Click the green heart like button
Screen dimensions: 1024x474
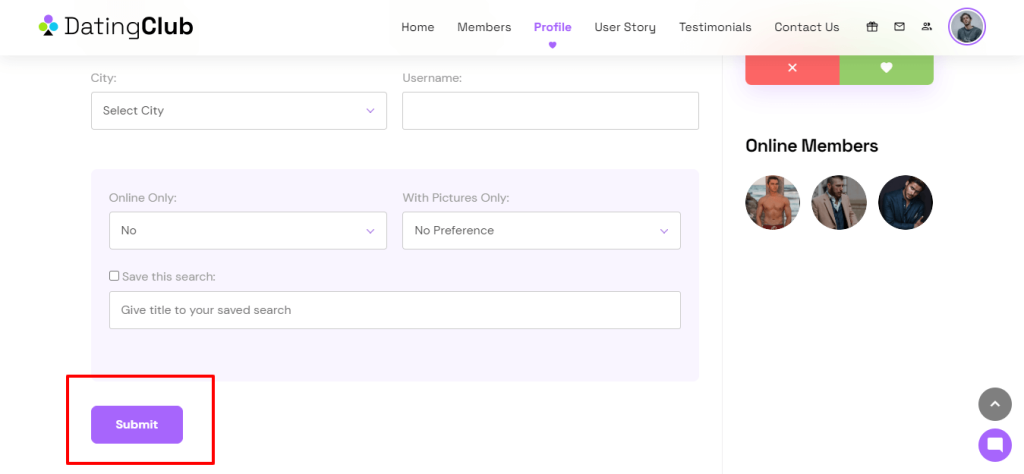click(886, 67)
